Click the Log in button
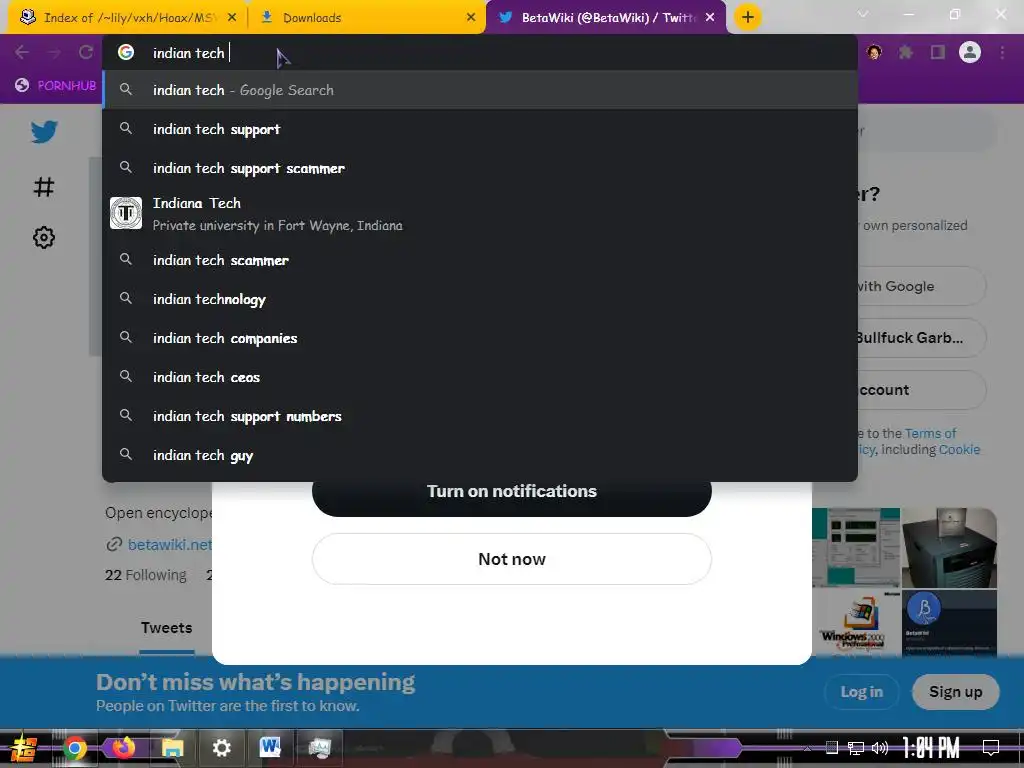 [x=861, y=692]
